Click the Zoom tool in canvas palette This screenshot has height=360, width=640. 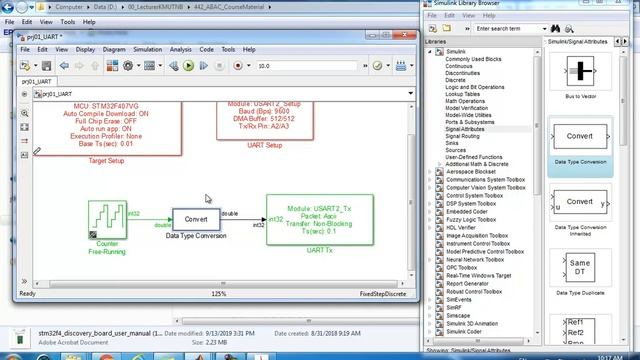[x=24, y=113]
